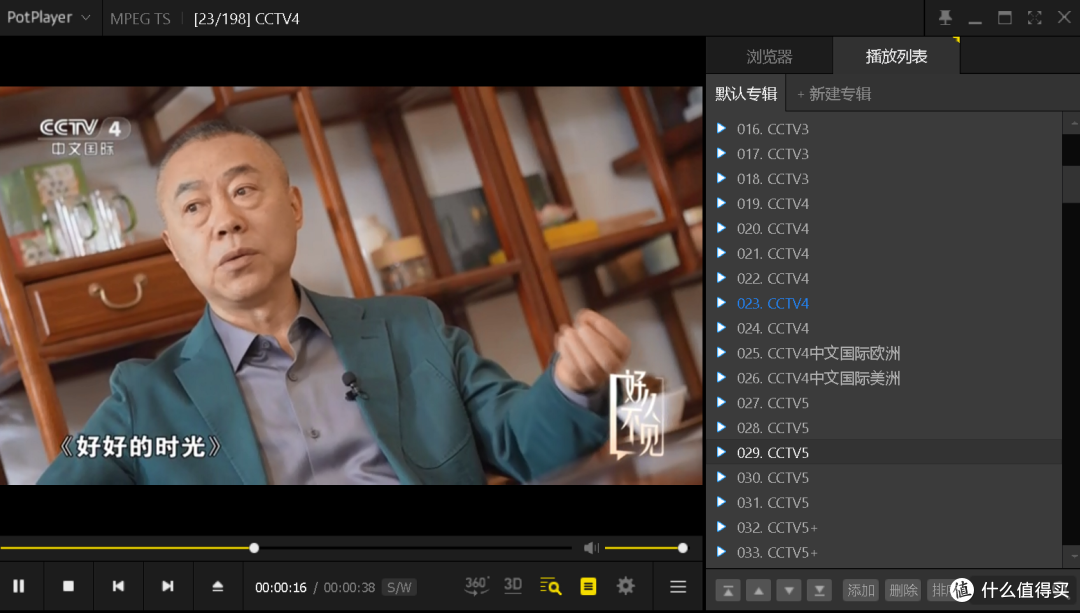Click MPEG TS format label

141,19
